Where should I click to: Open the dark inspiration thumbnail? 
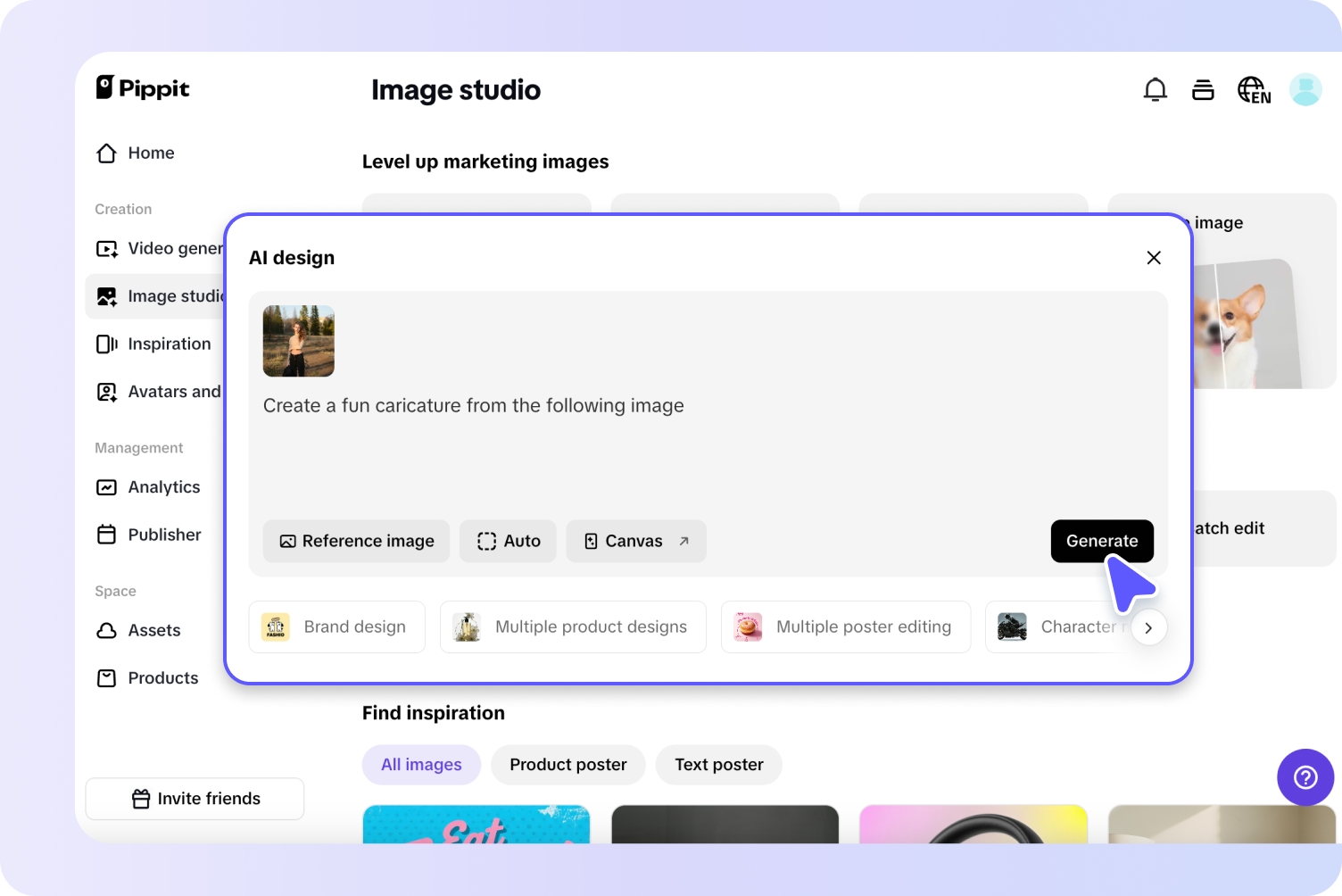tap(725, 825)
